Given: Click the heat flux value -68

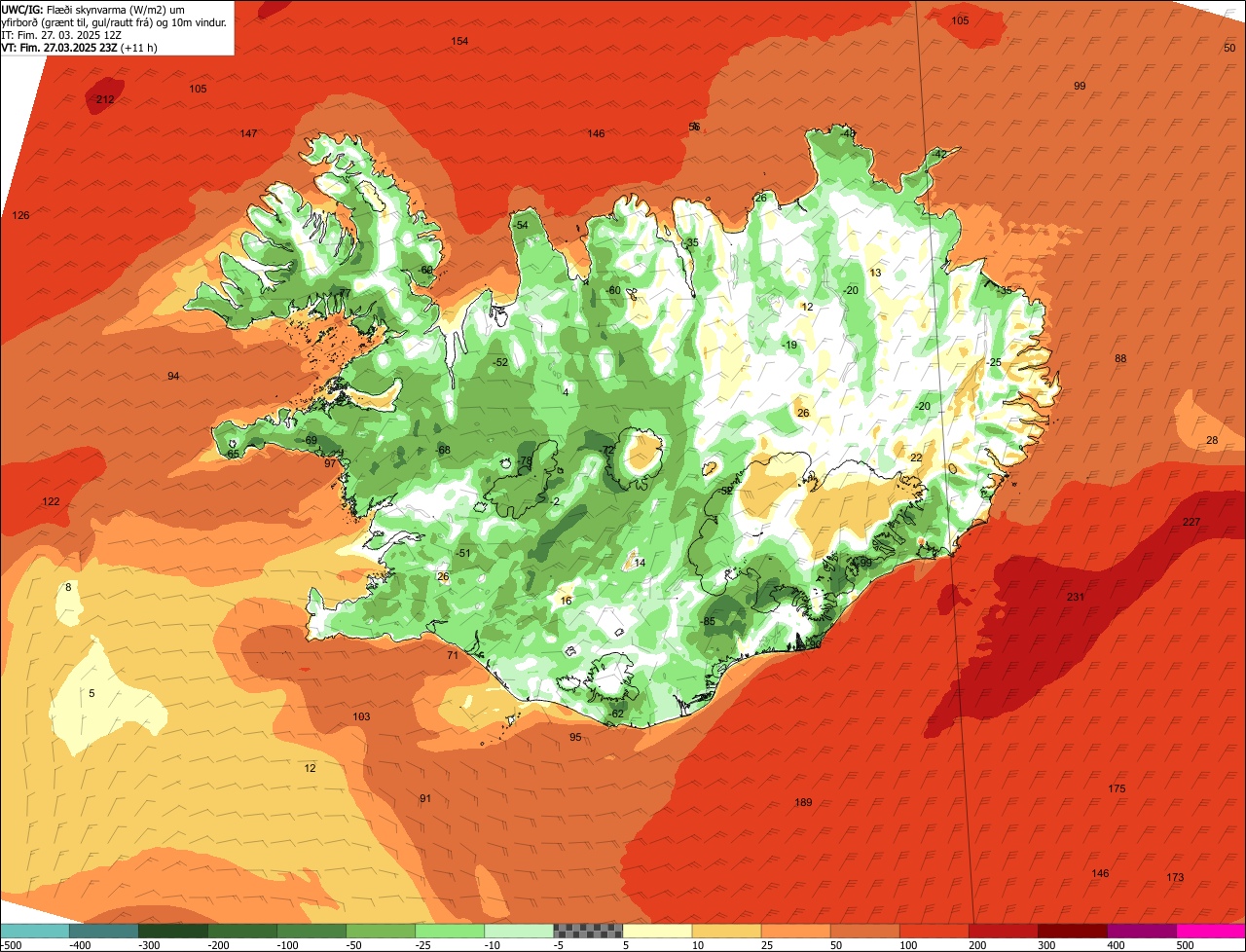Looking at the screenshot, I should click(443, 450).
